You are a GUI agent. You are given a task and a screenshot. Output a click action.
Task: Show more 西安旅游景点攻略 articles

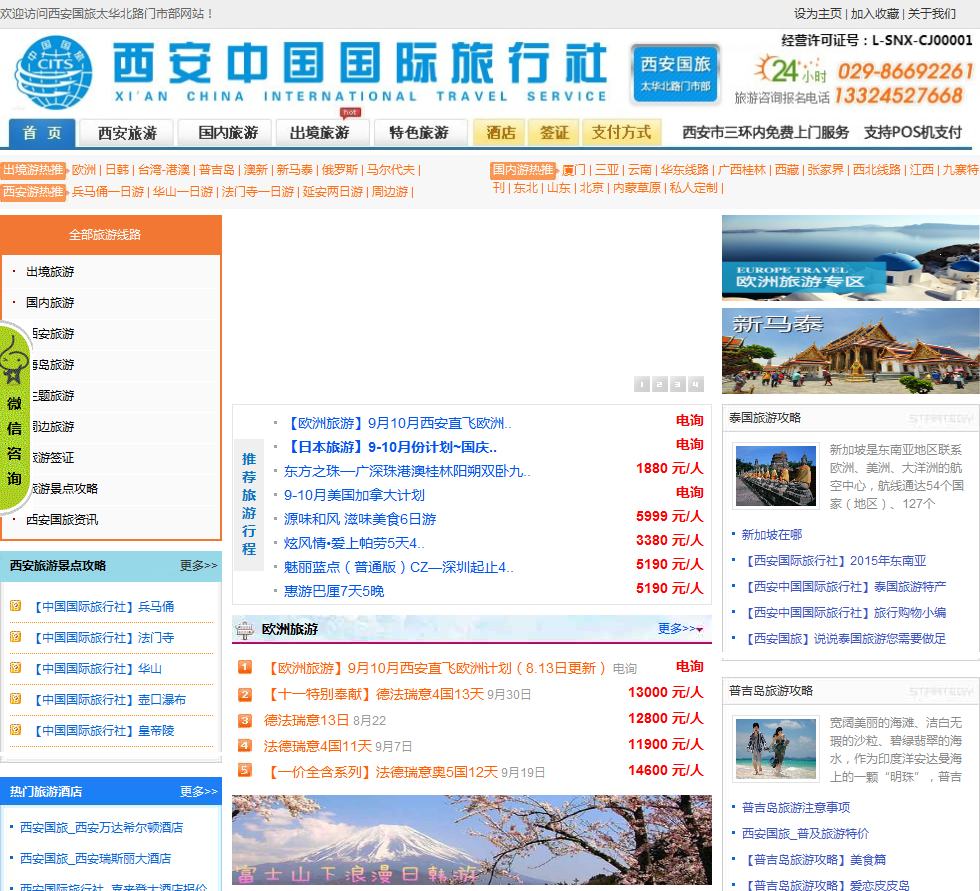198,565
